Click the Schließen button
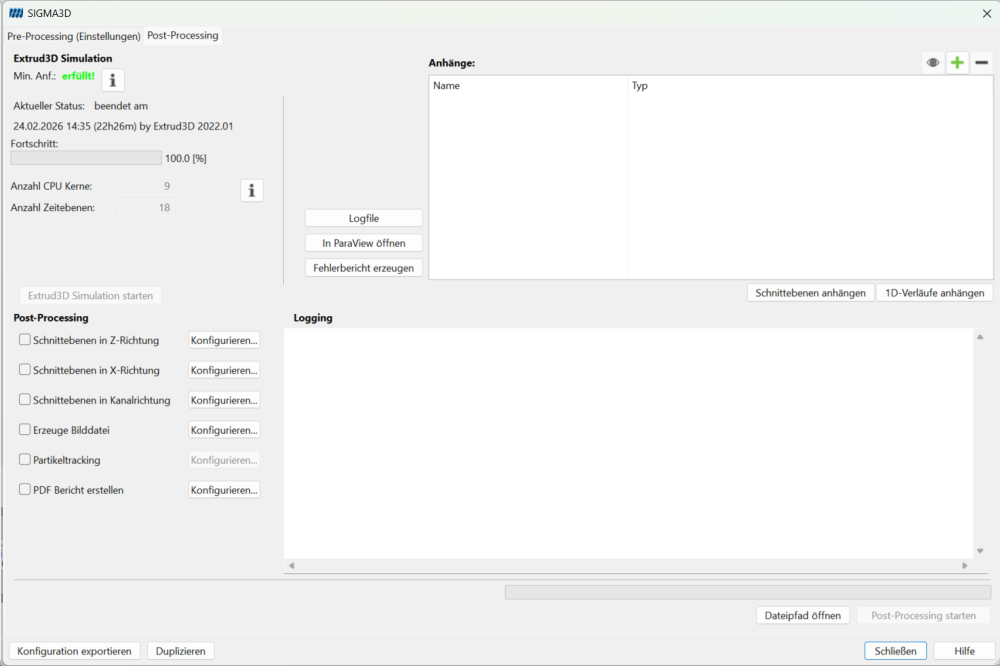1000x666 pixels. [895, 651]
